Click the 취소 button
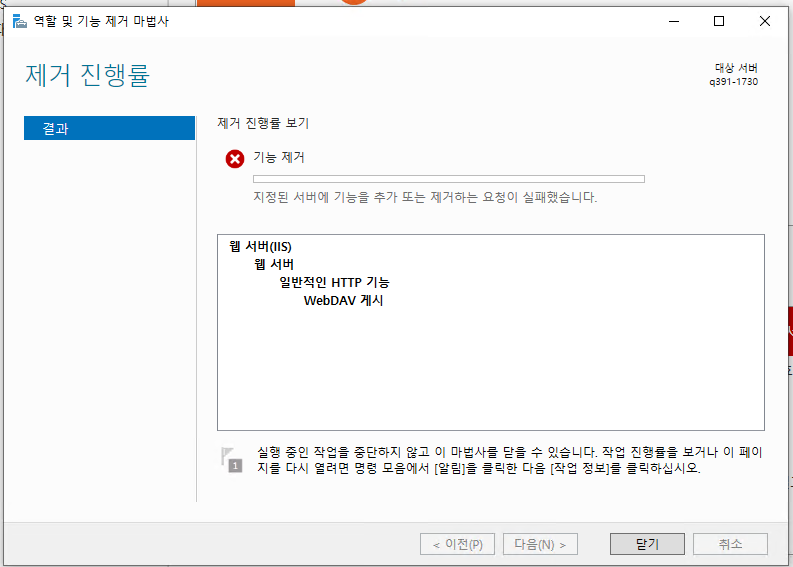The width and height of the screenshot is (793, 567). [730, 544]
